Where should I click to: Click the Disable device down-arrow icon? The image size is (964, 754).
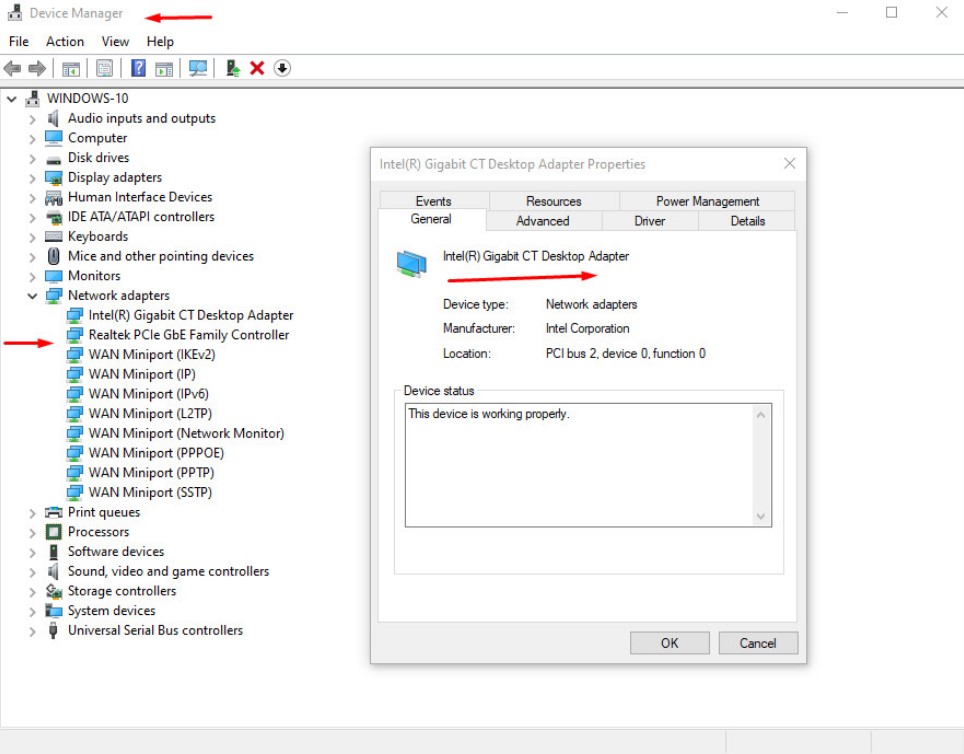pyautogui.click(x=282, y=68)
